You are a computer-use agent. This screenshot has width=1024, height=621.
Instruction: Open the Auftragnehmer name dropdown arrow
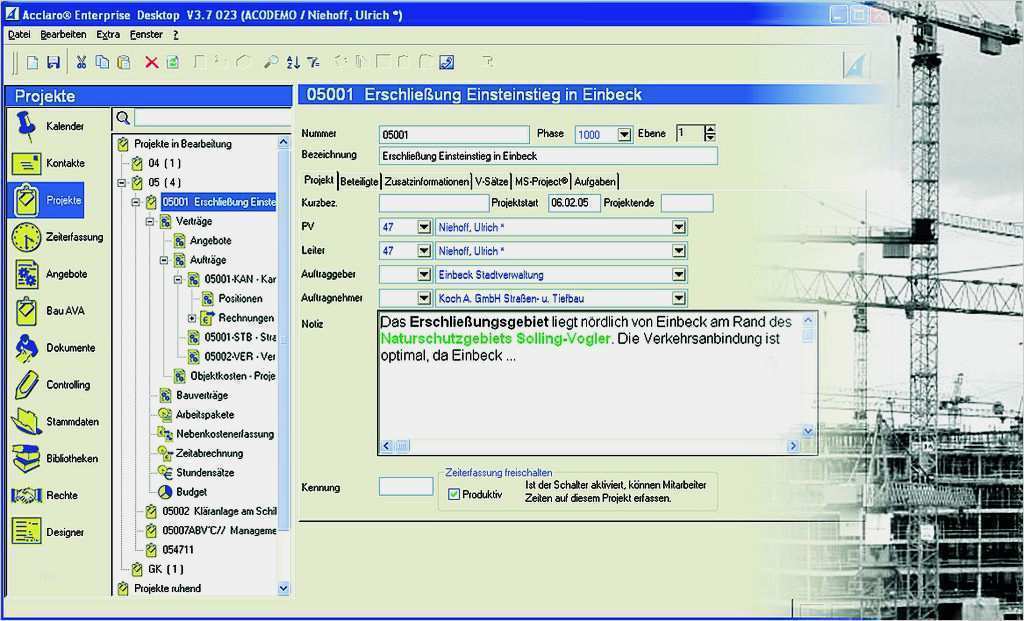coord(679,298)
